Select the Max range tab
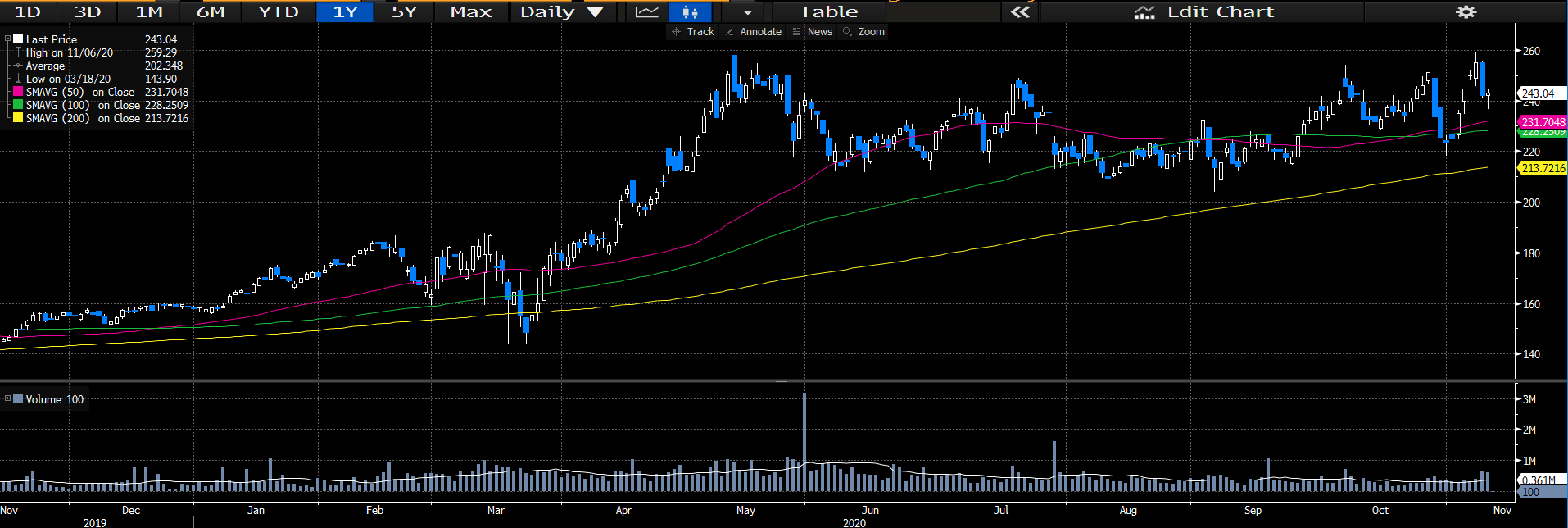 (471, 11)
